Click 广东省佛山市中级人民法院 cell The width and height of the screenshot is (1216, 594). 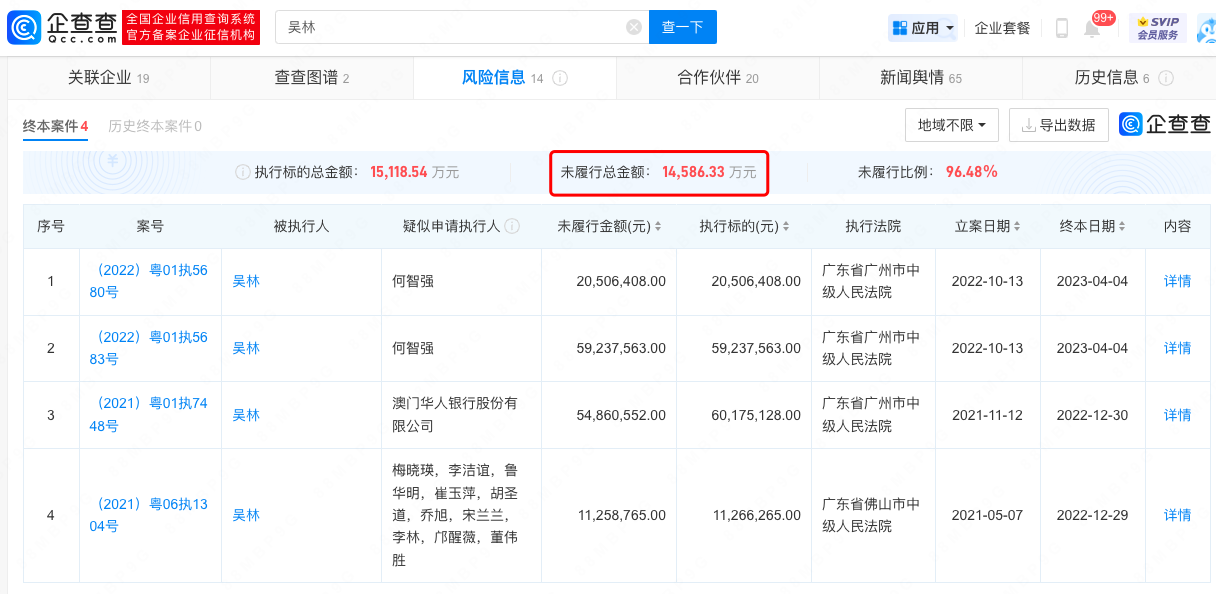click(x=871, y=515)
